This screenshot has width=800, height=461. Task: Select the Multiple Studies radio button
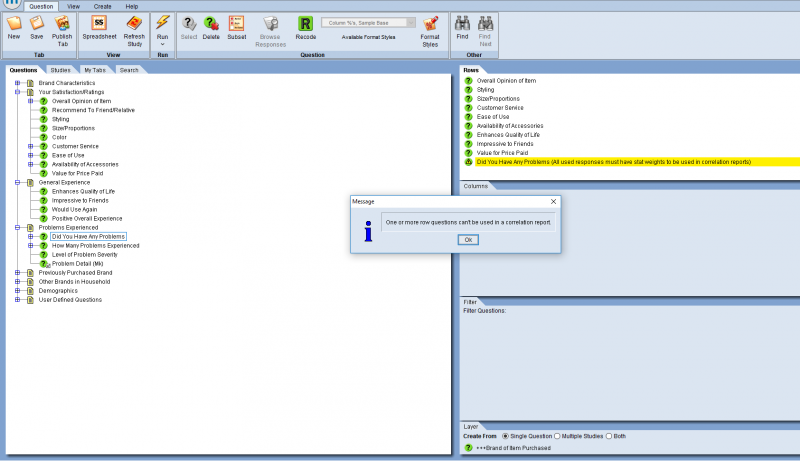(x=557, y=436)
